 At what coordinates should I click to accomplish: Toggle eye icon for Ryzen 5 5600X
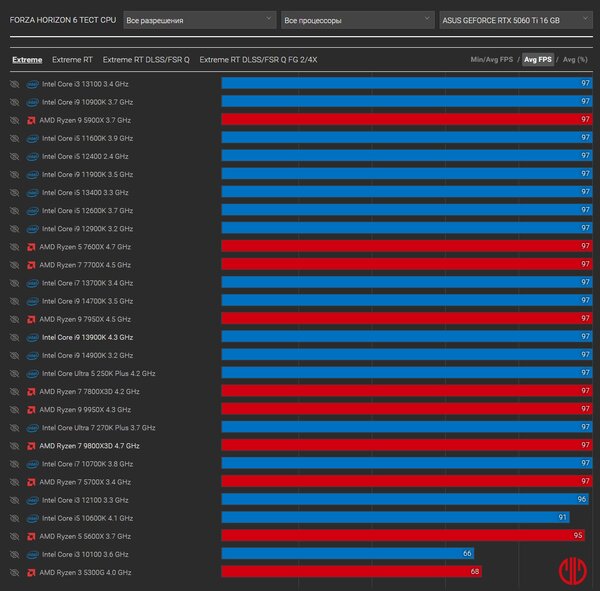pyautogui.click(x=15, y=537)
